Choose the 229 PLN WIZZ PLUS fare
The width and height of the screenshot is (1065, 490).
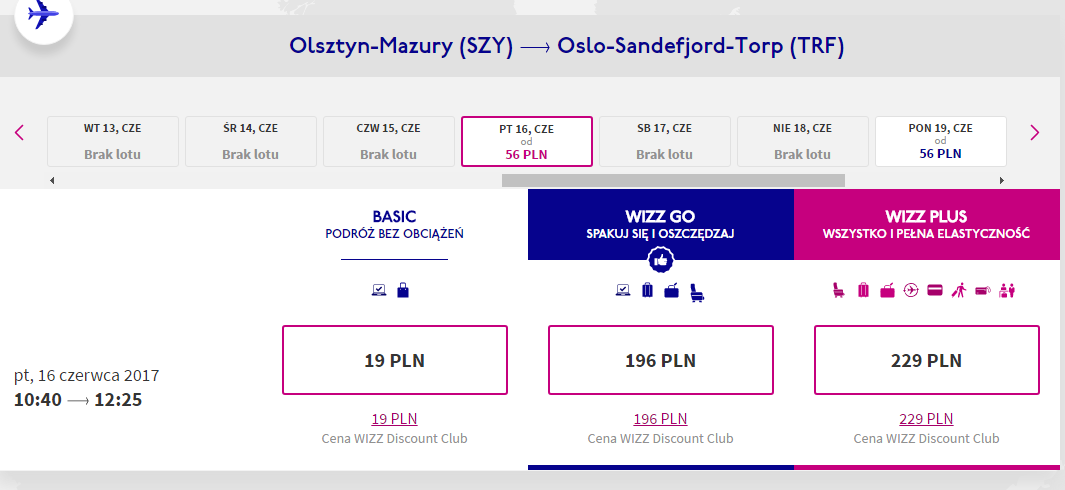click(926, 360)
